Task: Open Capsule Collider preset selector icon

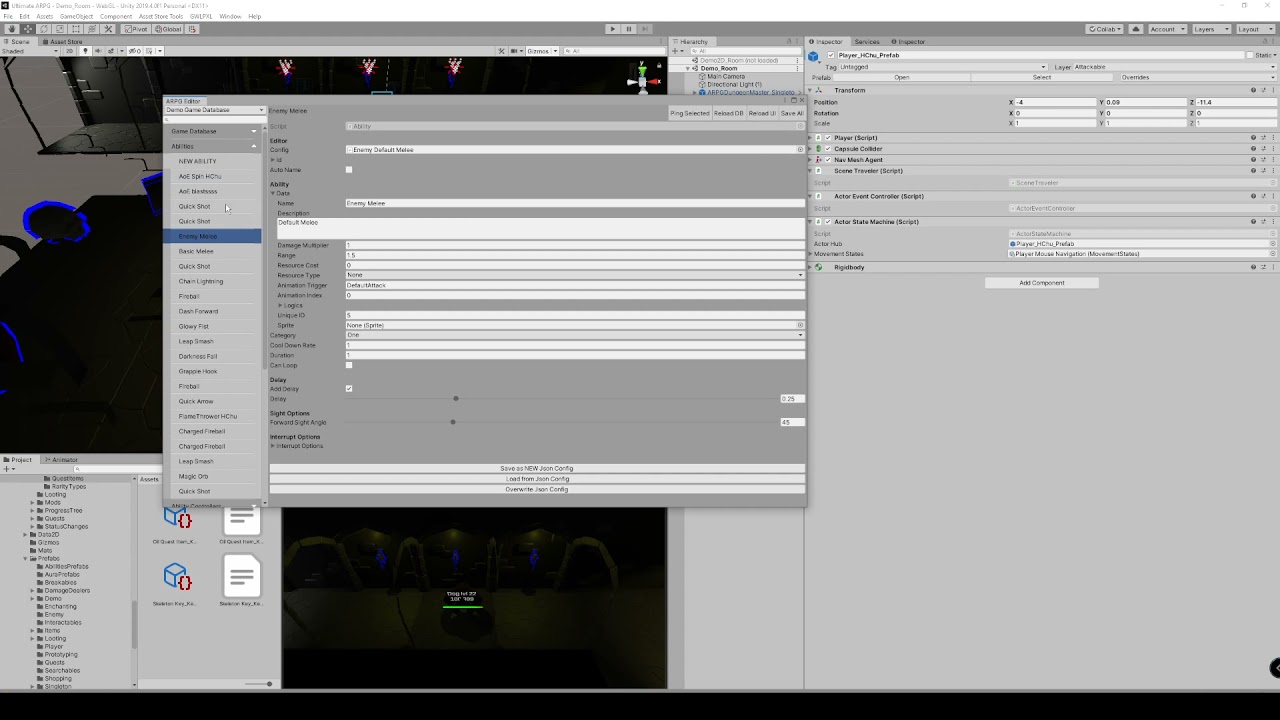Action: pos(1263,148)
